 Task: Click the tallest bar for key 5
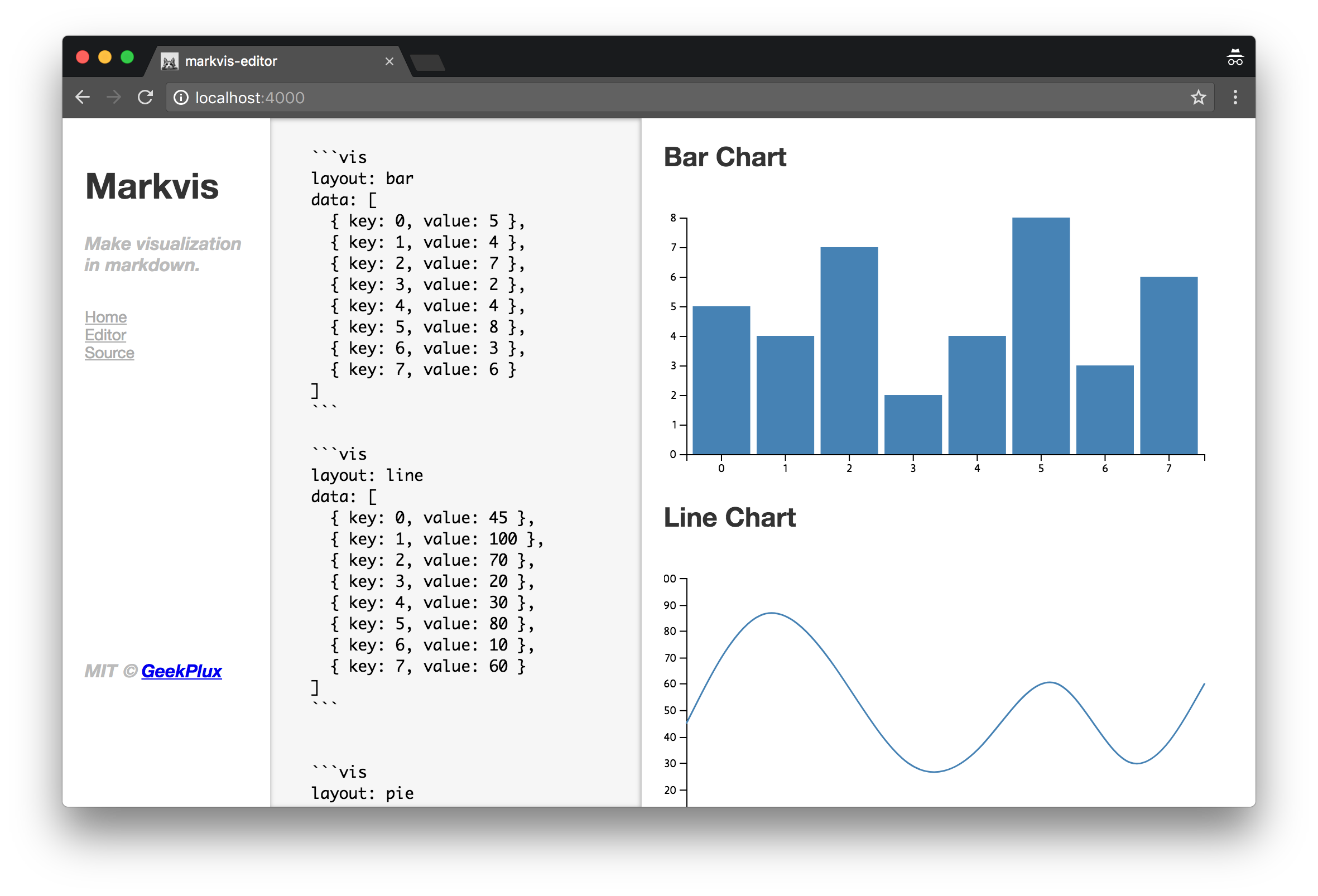[1041, 336]
